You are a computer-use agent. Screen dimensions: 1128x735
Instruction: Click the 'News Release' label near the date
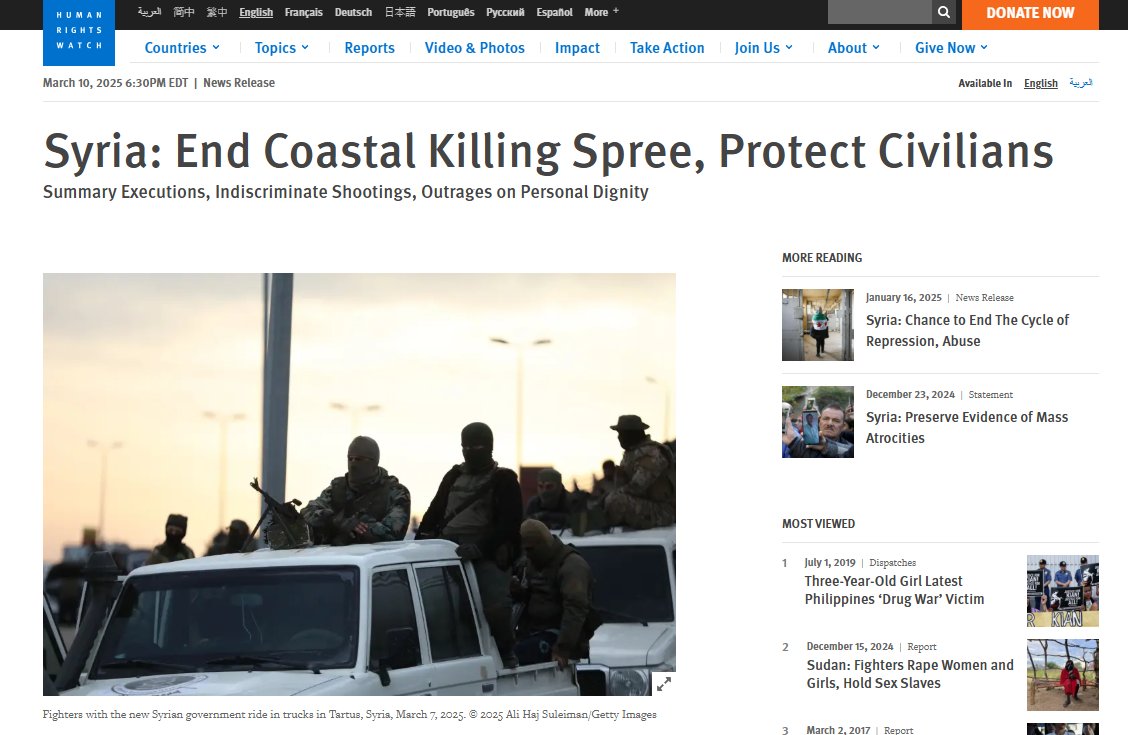click(239, 83)
